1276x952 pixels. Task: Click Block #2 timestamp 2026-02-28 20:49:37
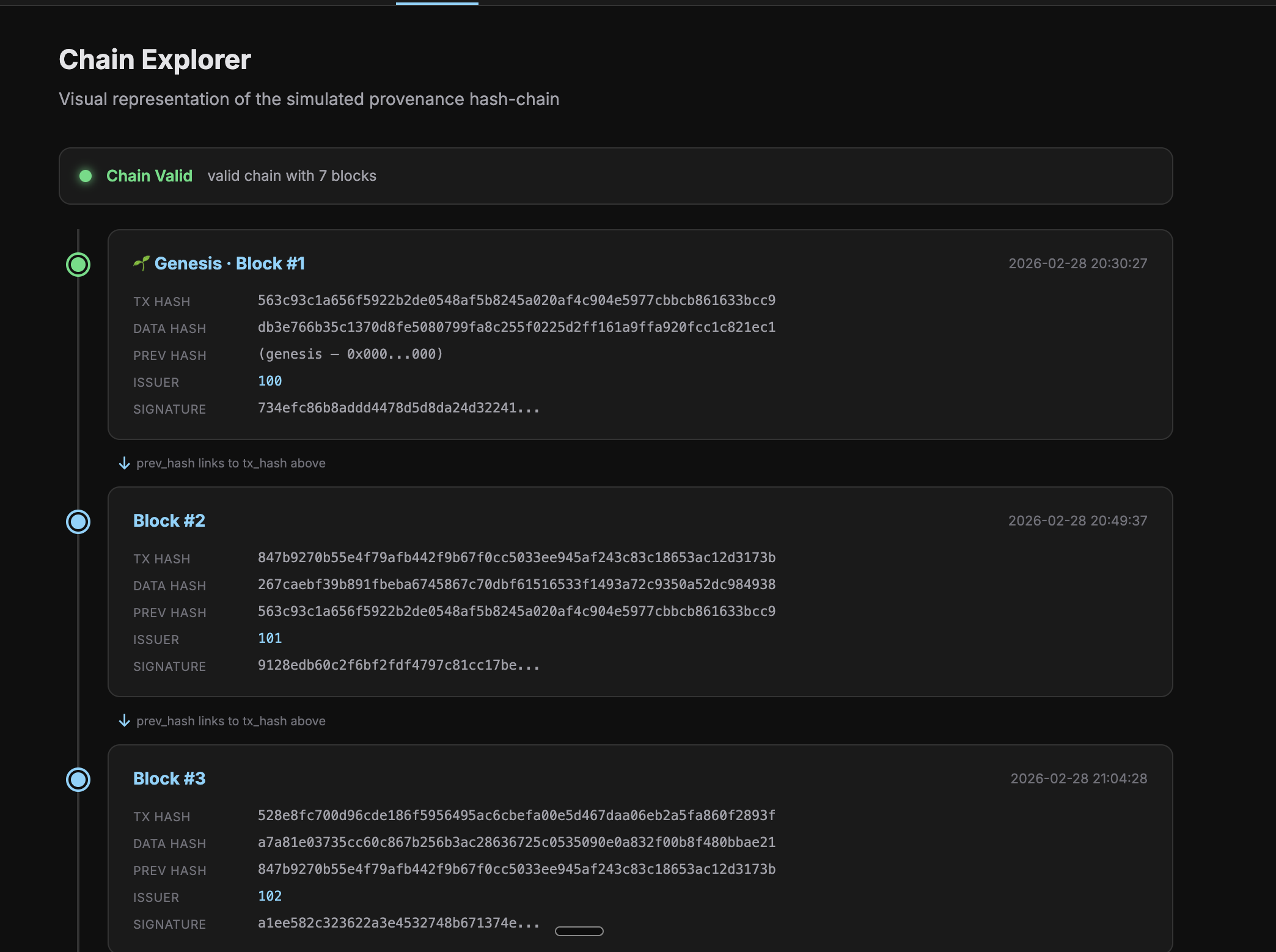tap(1077, 521)
